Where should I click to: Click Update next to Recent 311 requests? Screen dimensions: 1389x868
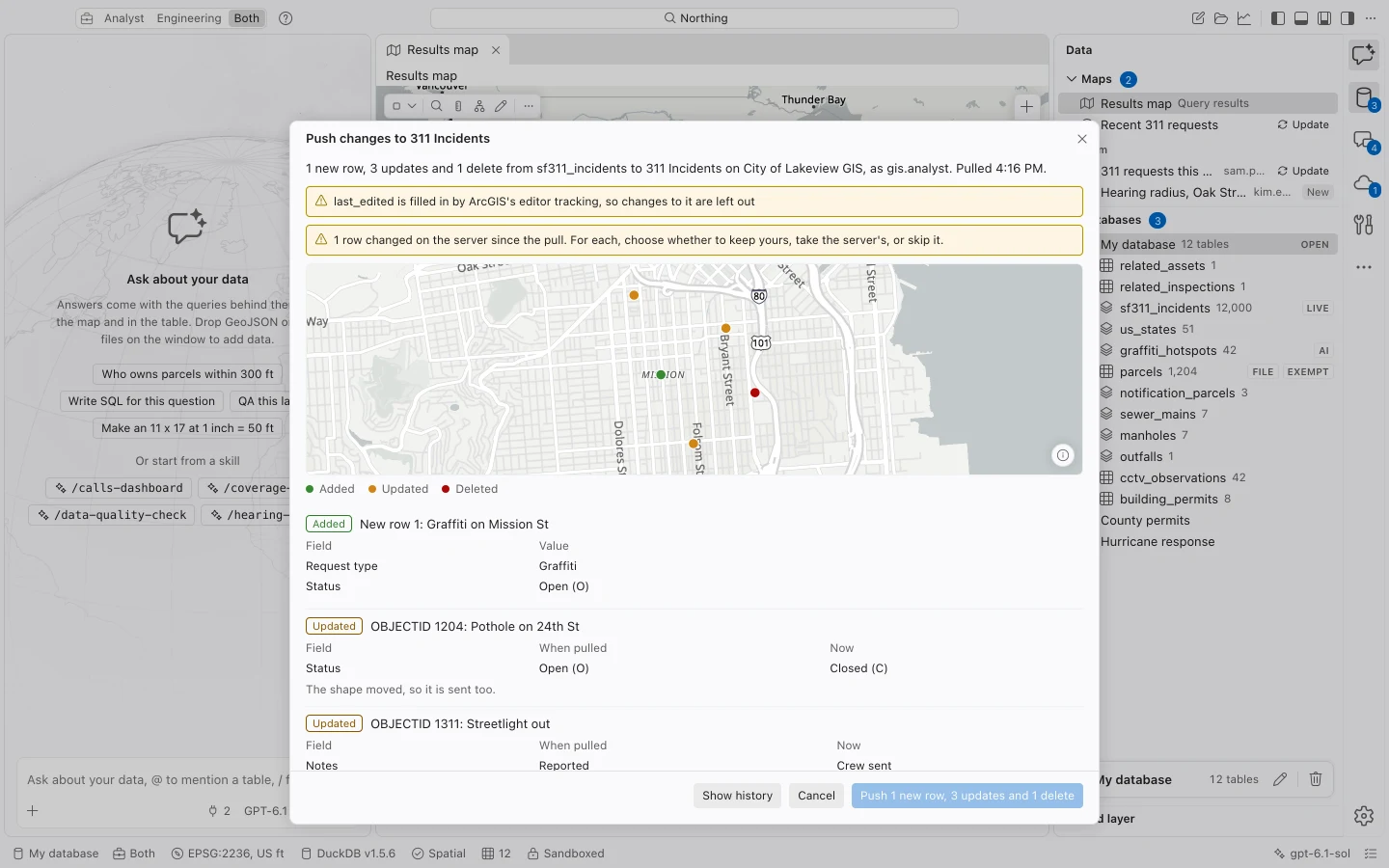(x=1303, y=125)
